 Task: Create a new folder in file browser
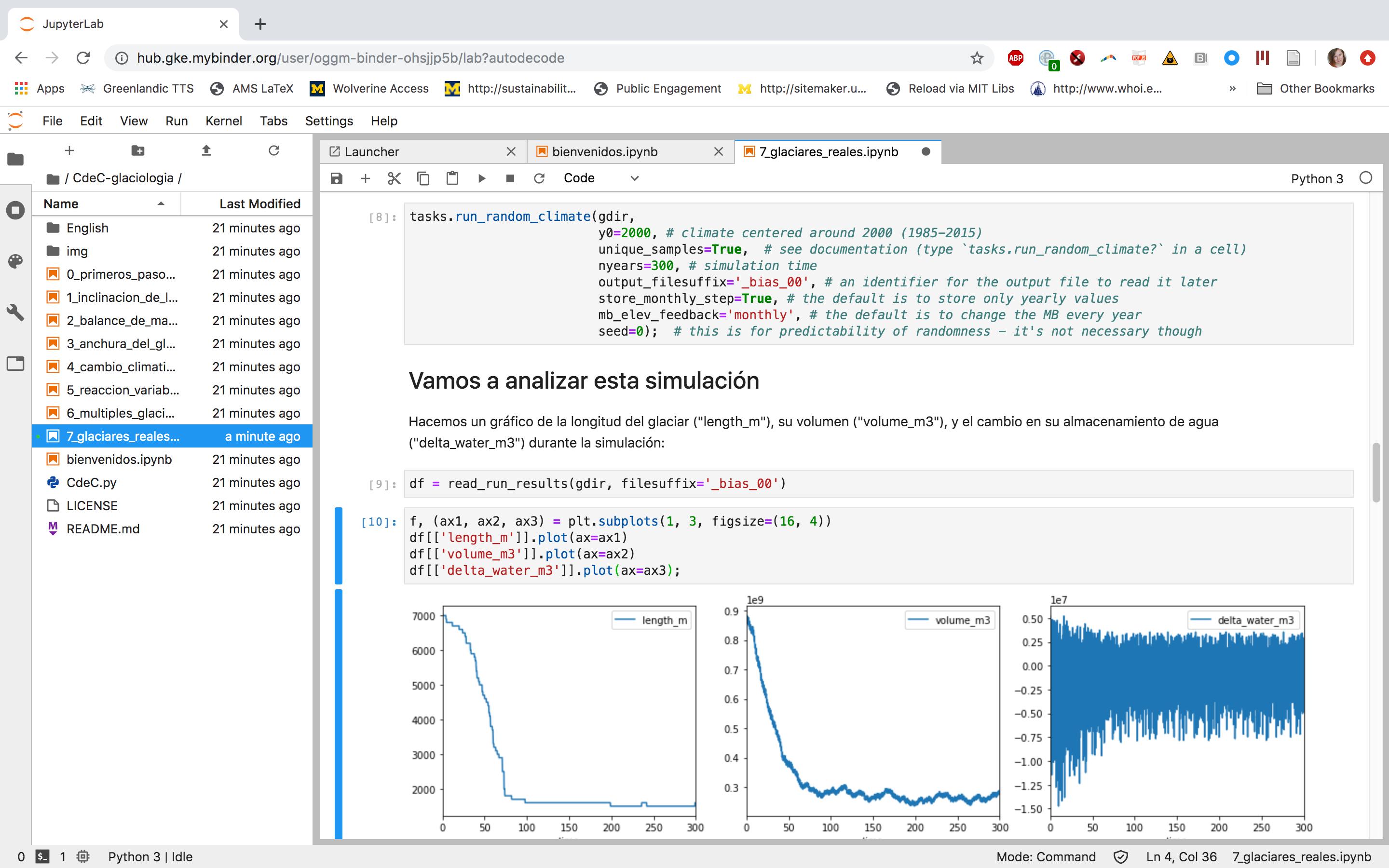click(x=138, y=150)
